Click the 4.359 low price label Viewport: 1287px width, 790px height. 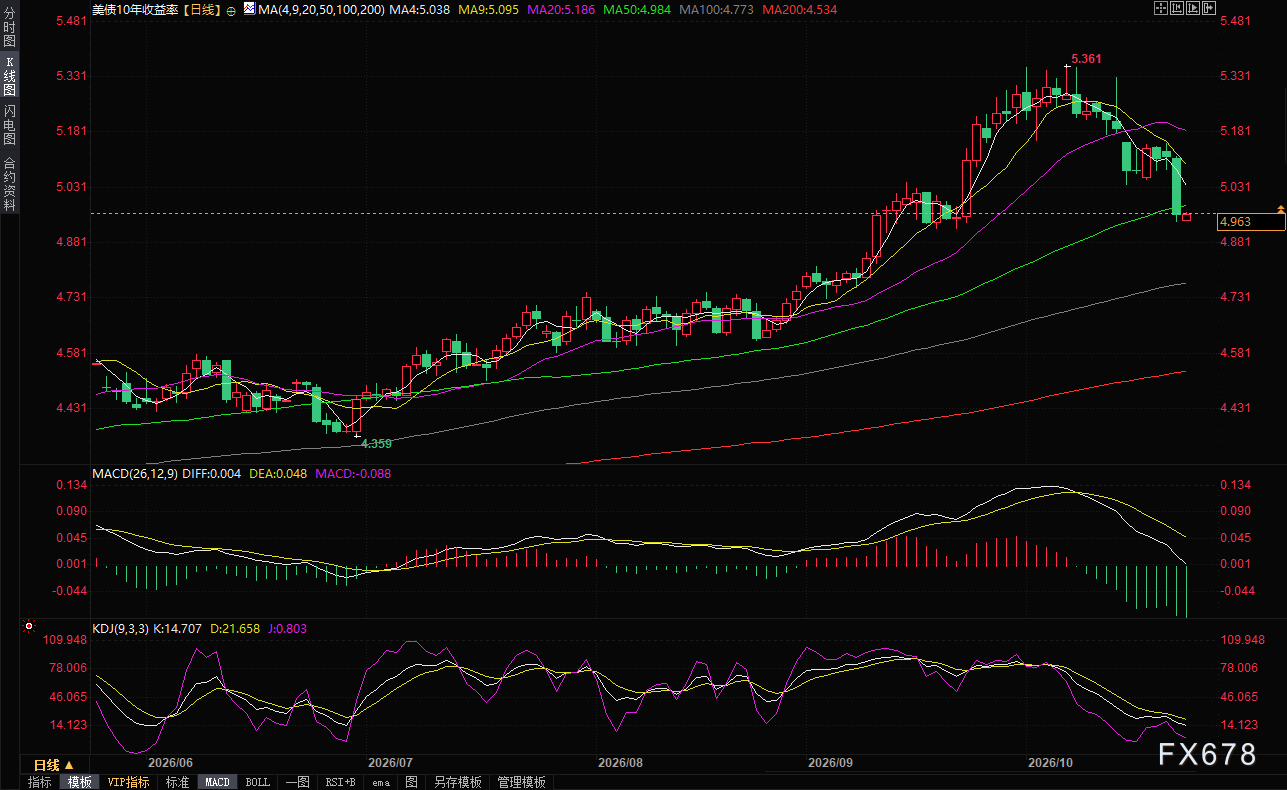coord(376,443)
